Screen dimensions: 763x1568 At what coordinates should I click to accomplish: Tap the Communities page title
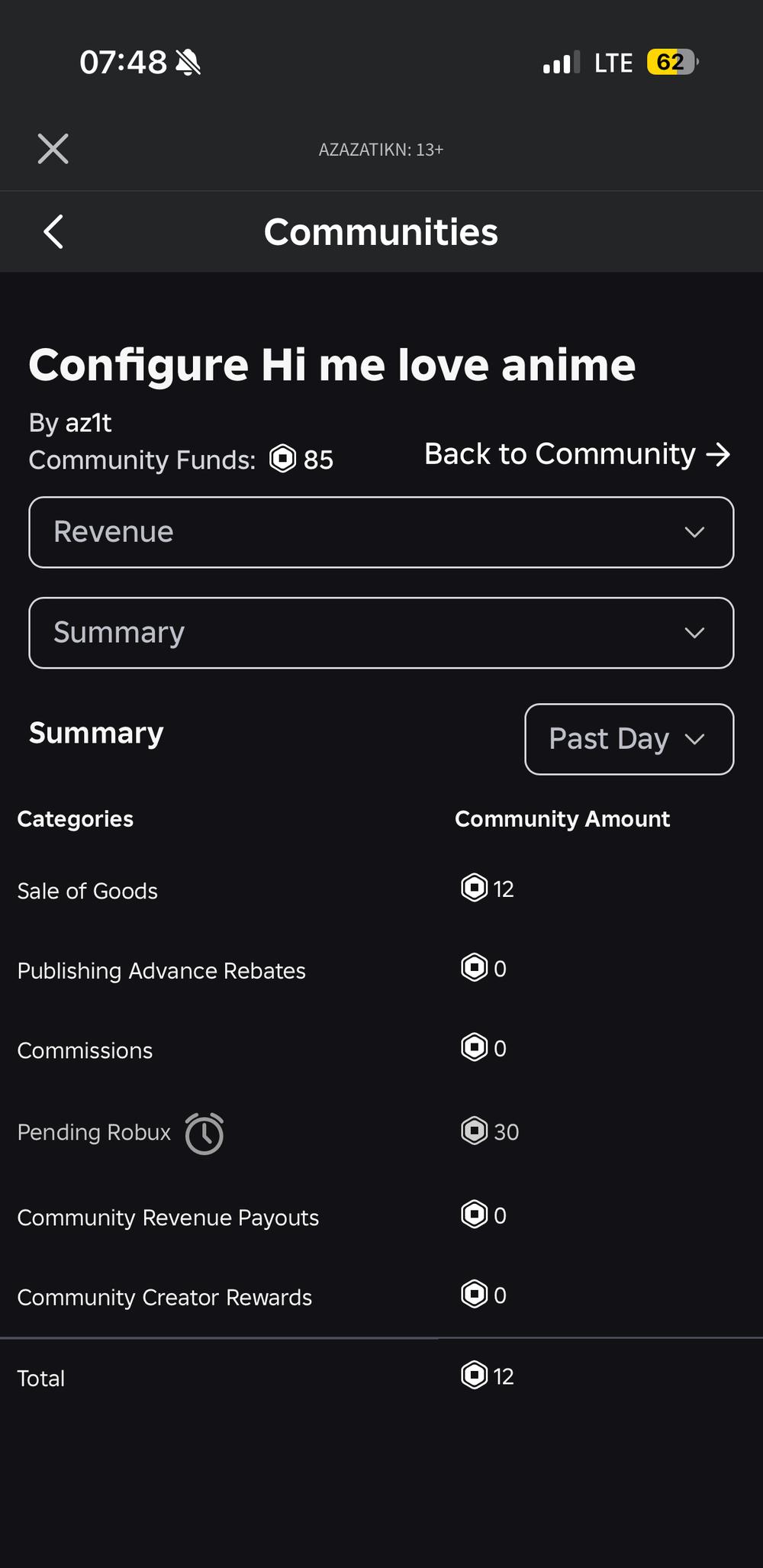pos(381,232)
